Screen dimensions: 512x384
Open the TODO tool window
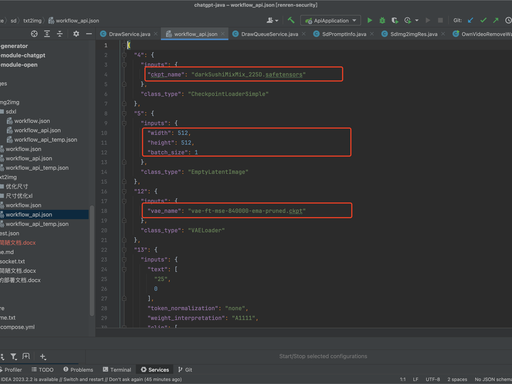(x=42, y=370)
